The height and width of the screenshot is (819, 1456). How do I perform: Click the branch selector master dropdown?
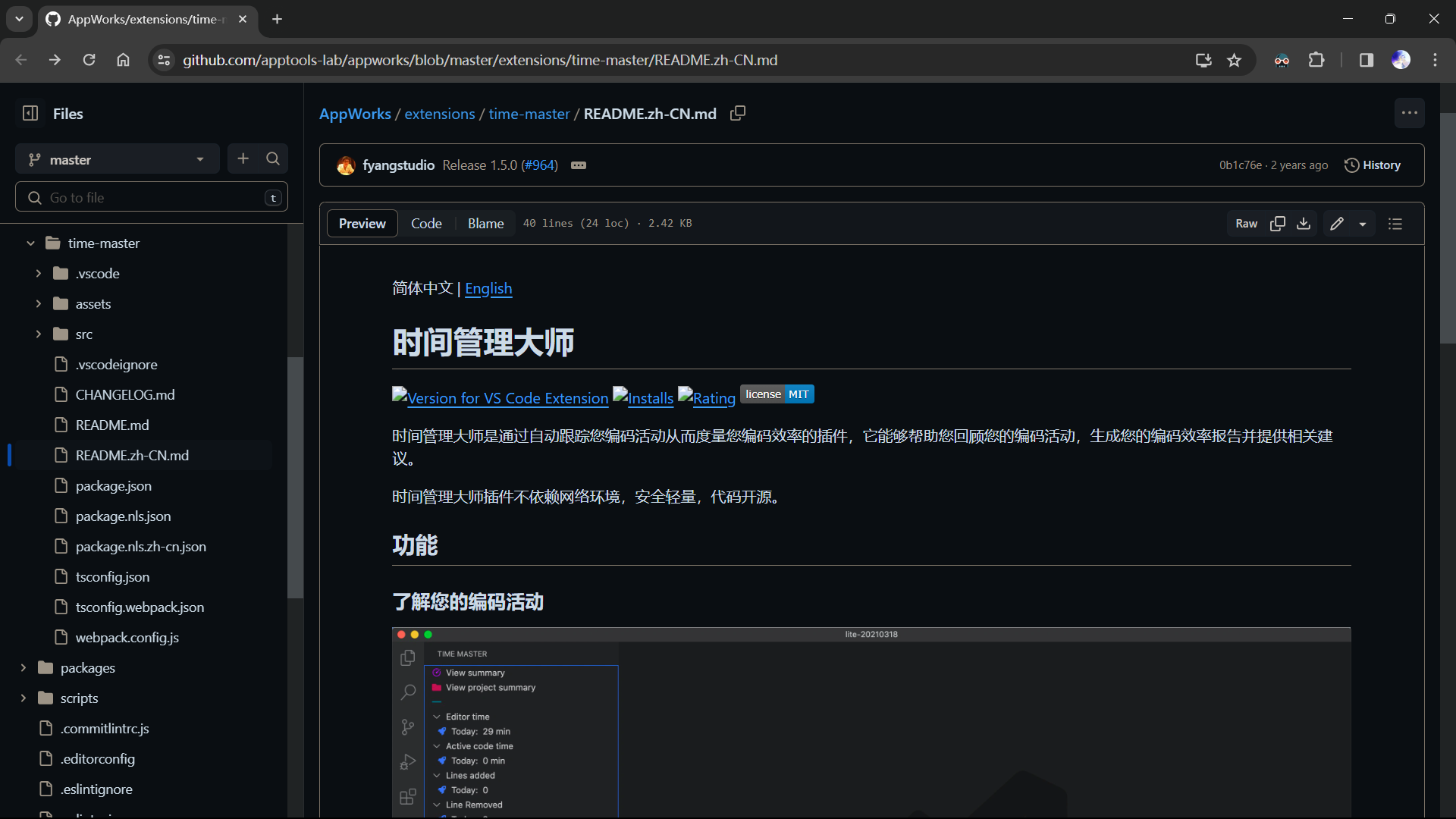click(116, 159)
